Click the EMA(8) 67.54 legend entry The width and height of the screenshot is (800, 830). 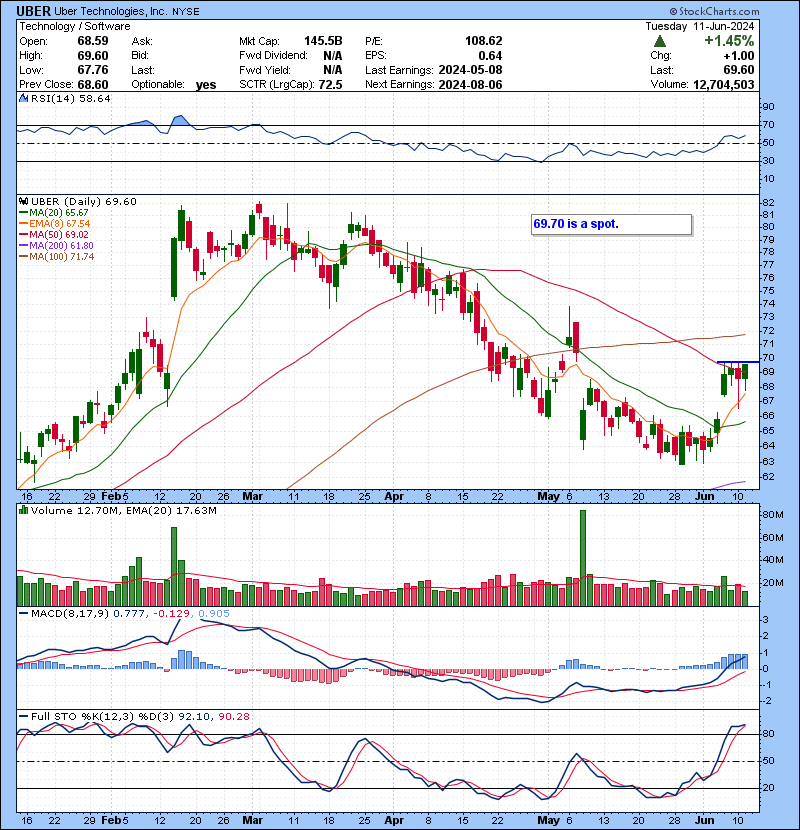55,223
